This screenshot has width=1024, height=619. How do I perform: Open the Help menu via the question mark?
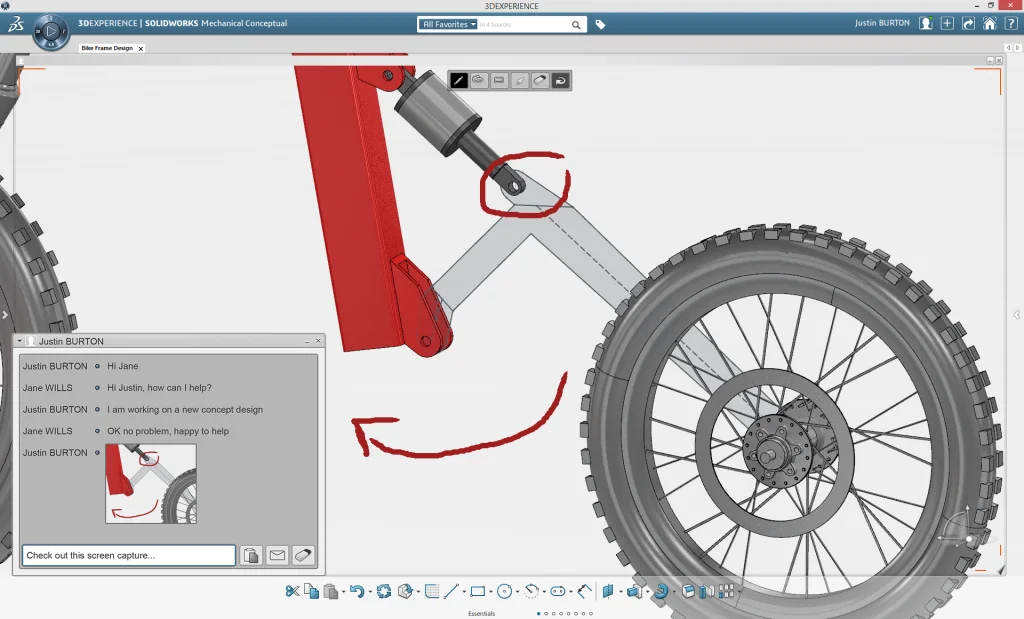coord(1013,22)
